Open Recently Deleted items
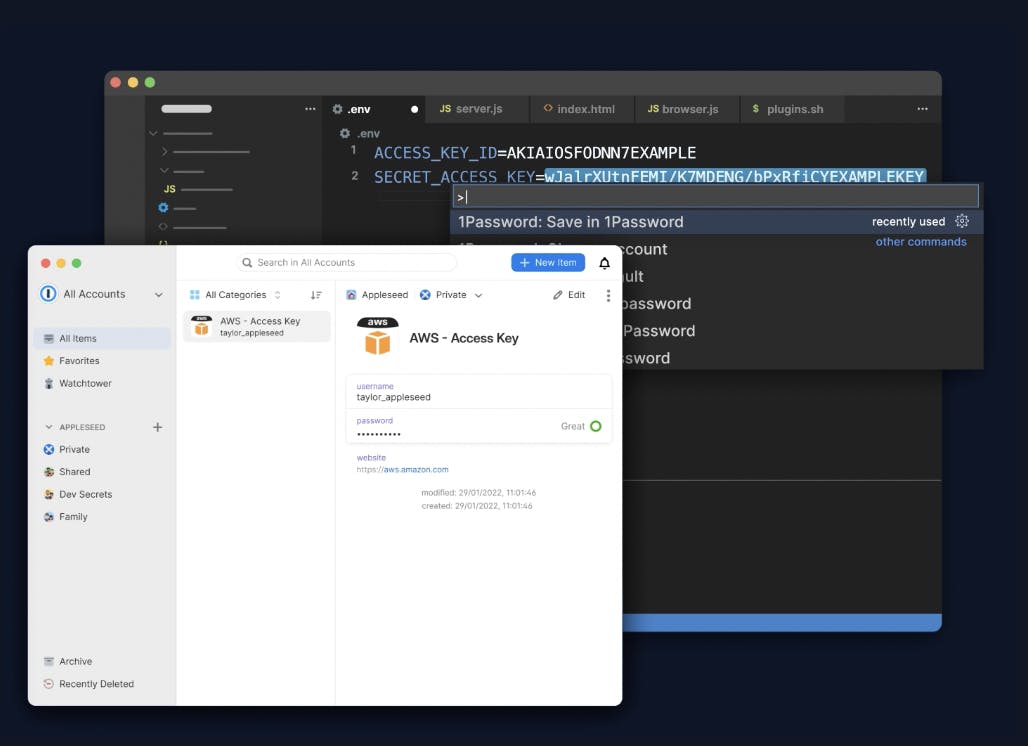 pyautogui.click(x=96, y=684)
